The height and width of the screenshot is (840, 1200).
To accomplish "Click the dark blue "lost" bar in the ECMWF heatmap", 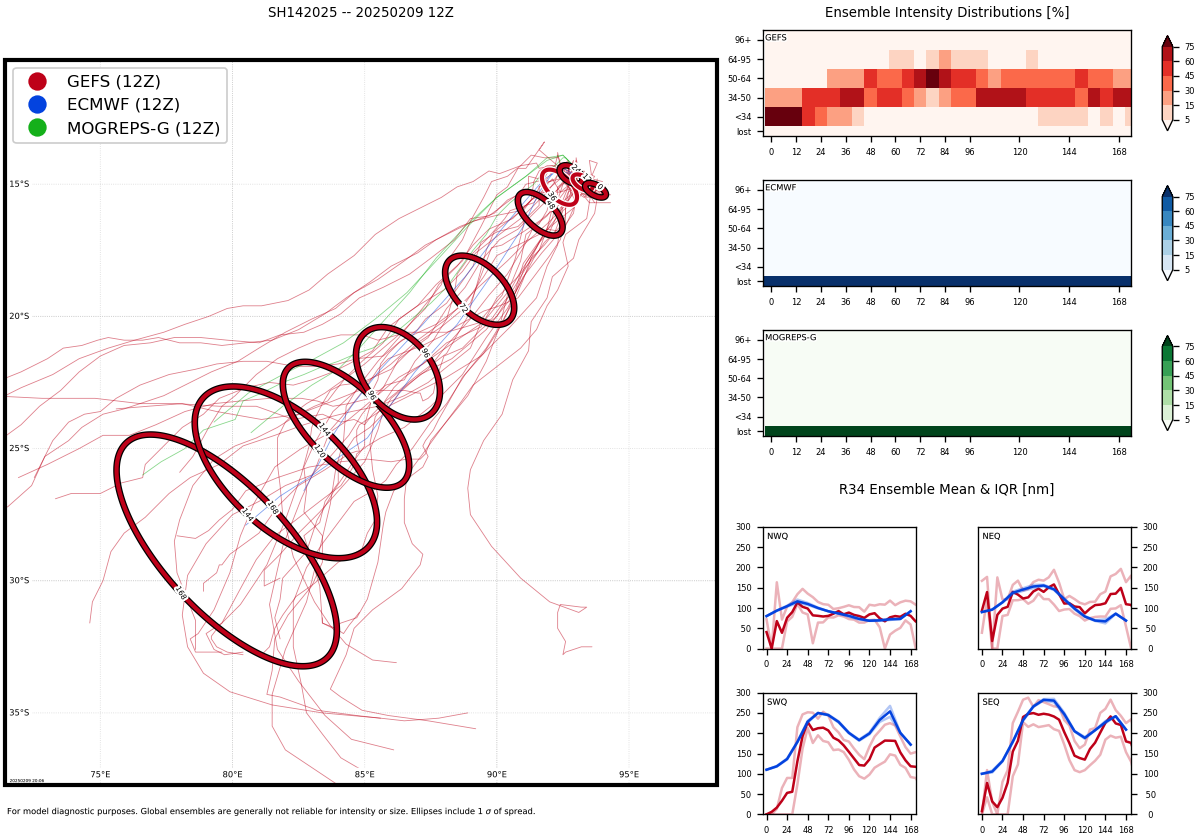I will (x=947, y=281).
